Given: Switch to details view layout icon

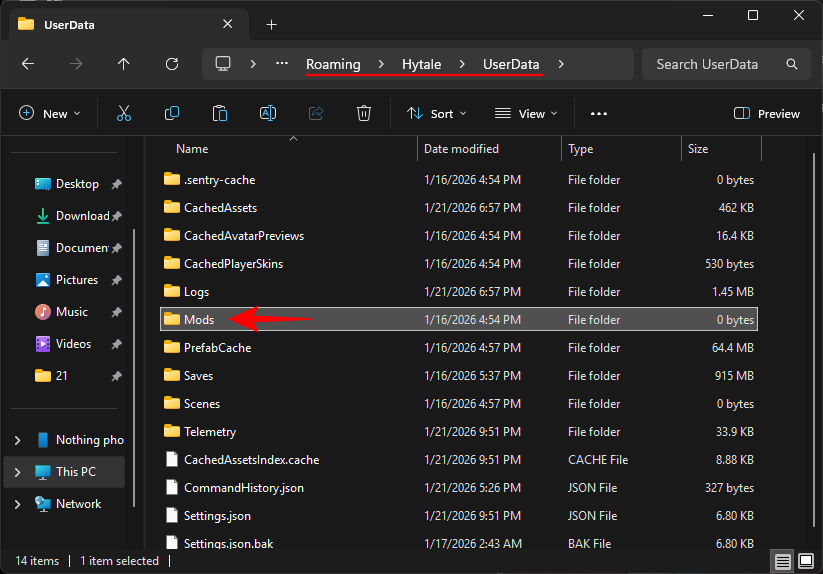Looking at the screenshot, I should pyautogui.click(x=784, y=561).
